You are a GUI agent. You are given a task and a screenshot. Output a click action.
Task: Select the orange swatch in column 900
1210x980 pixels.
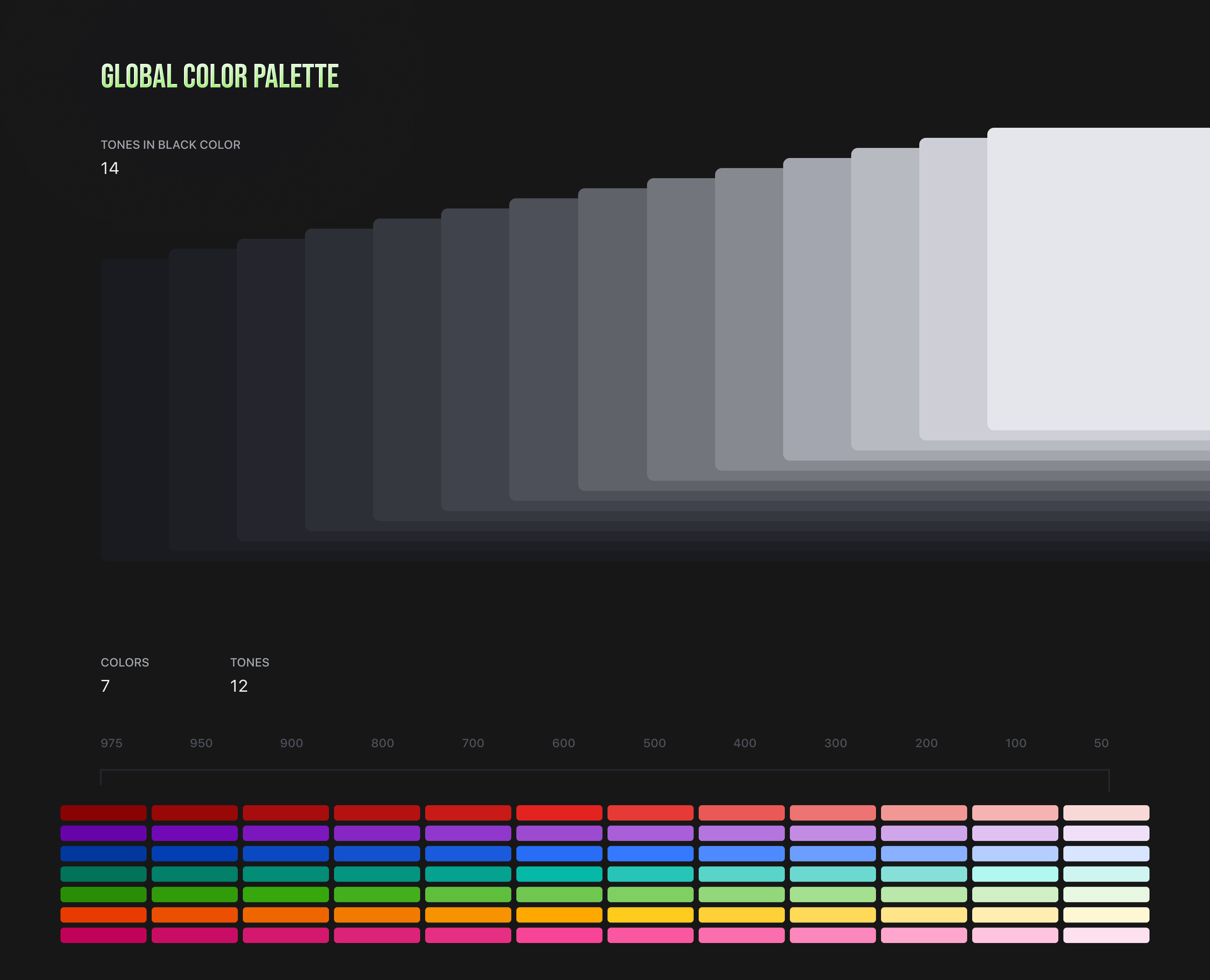pos(286,915)
